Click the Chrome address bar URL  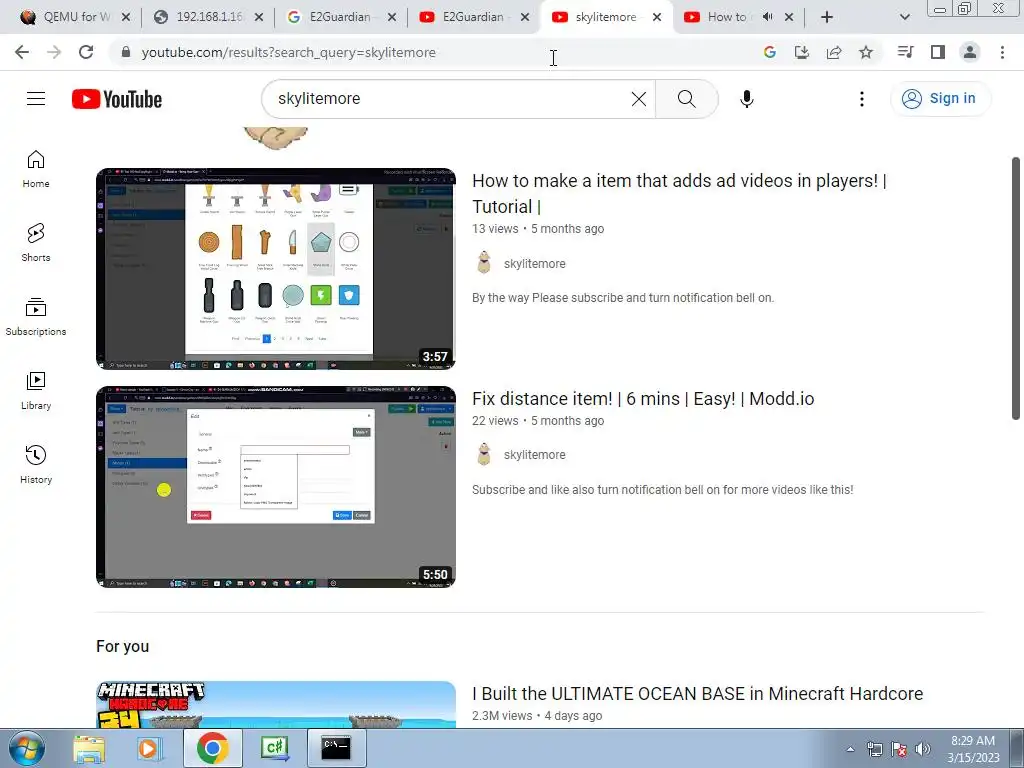(x=288, y=52)
